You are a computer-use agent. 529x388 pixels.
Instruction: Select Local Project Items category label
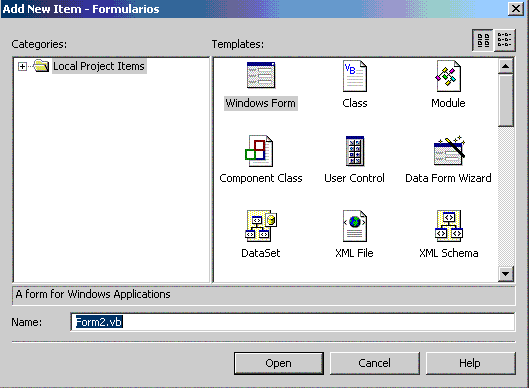[x=99, y=66]
